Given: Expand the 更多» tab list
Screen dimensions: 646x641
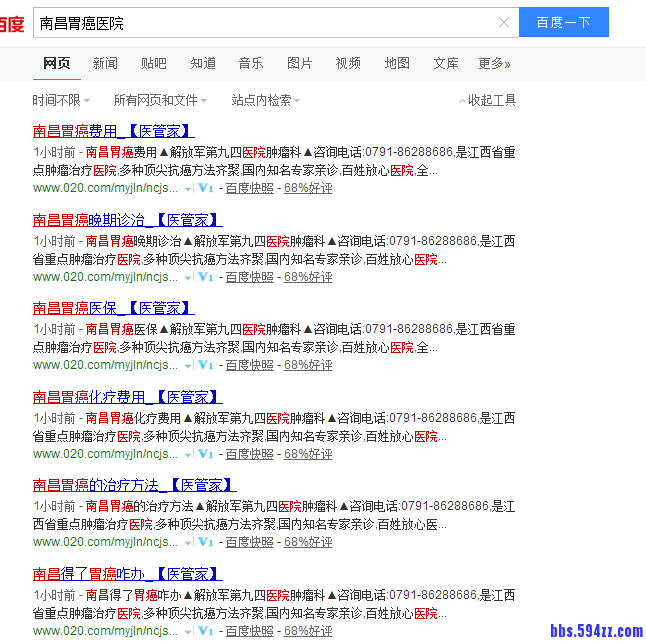Looking at the screenshot, I should [494, 63].
